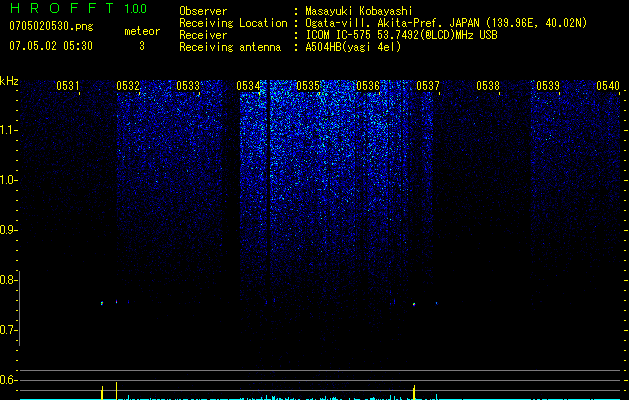Click the 0.8 kHz axis label
The height and width of the screenshot is (400, 629).
[x=8, y=280]
